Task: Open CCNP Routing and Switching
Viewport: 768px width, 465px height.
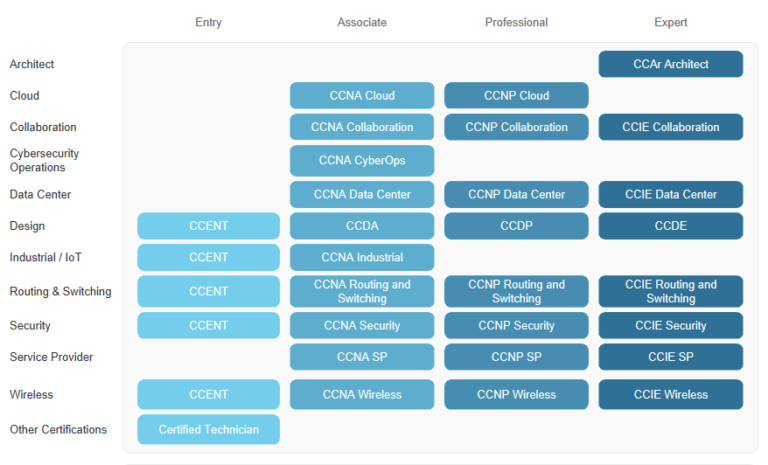Action: point(516,291)
